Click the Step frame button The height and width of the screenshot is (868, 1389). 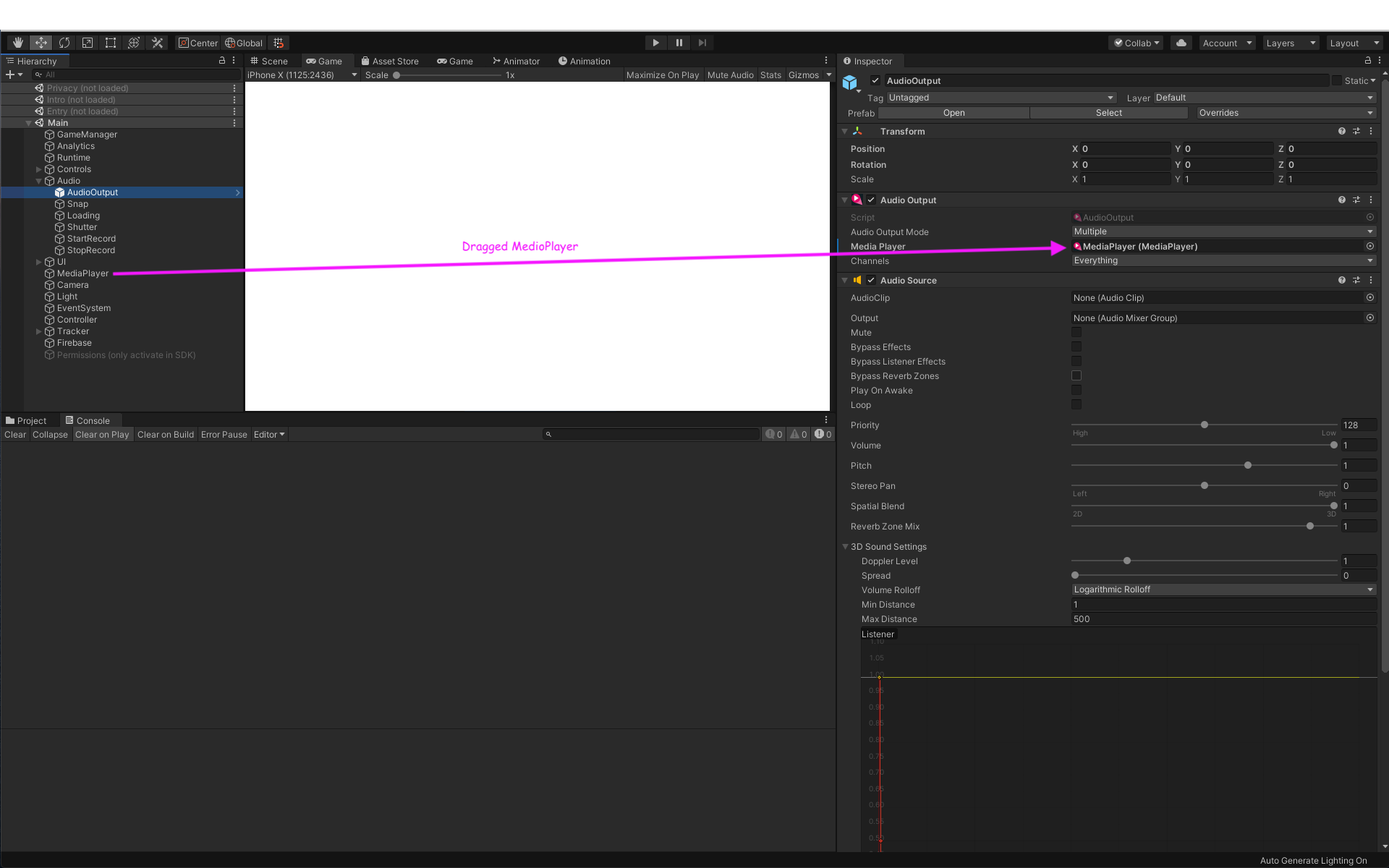click(702, 42)
